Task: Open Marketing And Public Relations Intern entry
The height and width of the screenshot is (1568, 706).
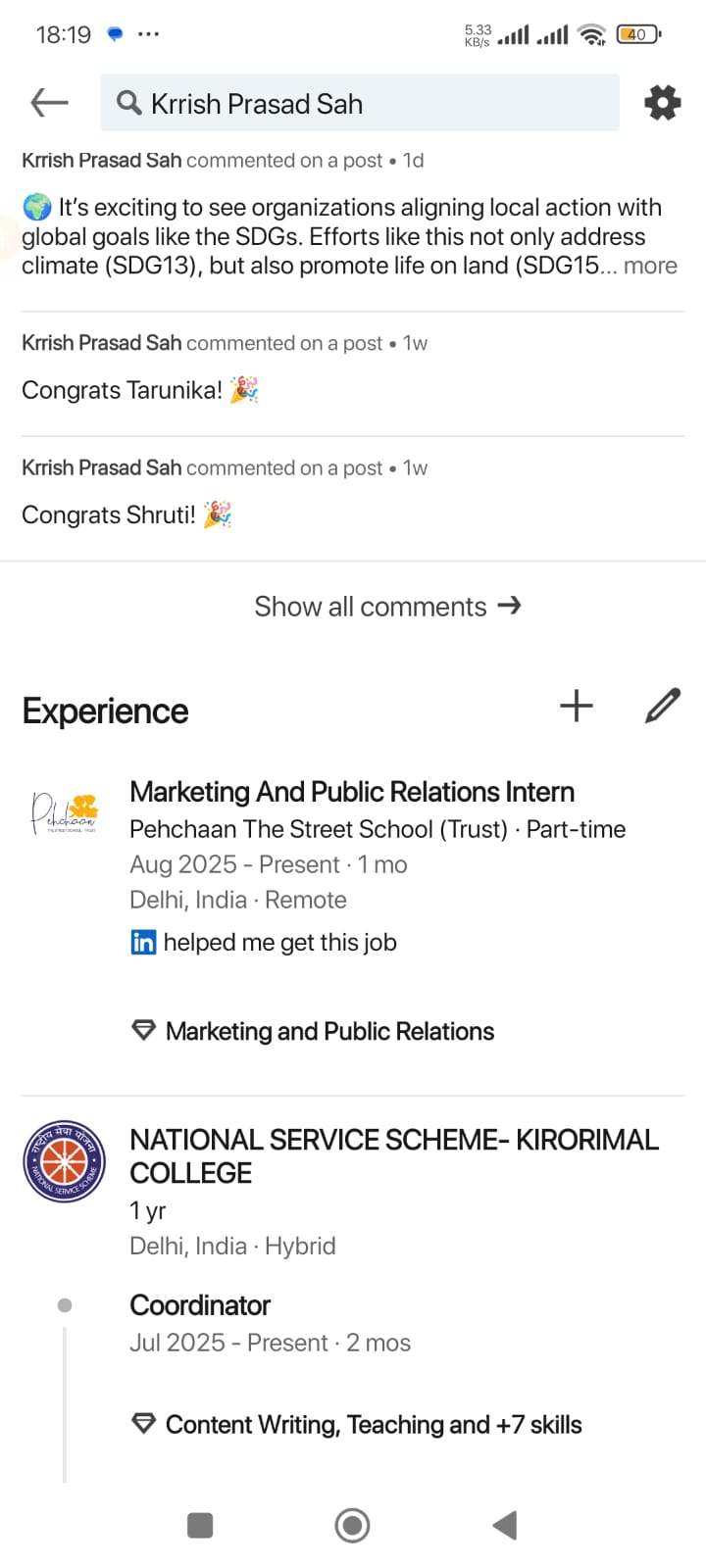Action: pyautogui.click(x=352, y=792)
